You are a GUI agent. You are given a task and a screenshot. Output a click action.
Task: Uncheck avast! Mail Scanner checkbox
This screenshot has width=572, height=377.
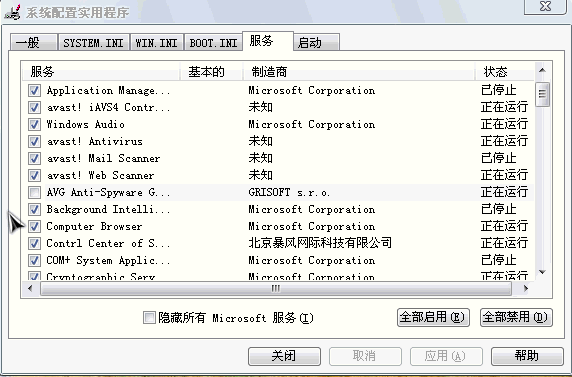(x=34, y=158)
